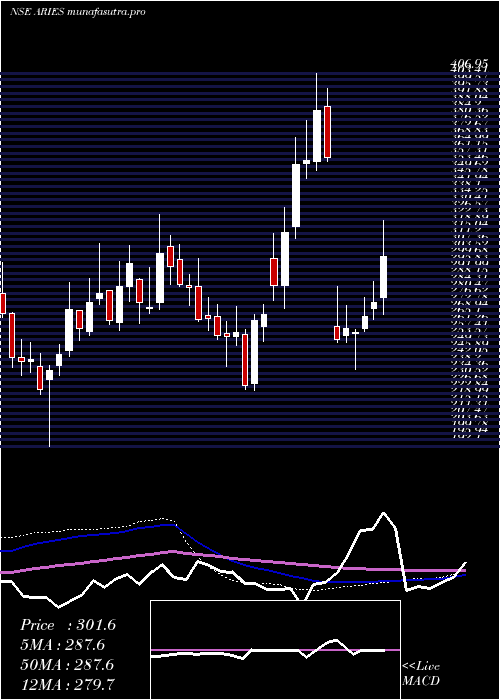The width and height of the screenshot is (500, 700).
Task: Click the "<<Live MACD" label
Action: 421,674
